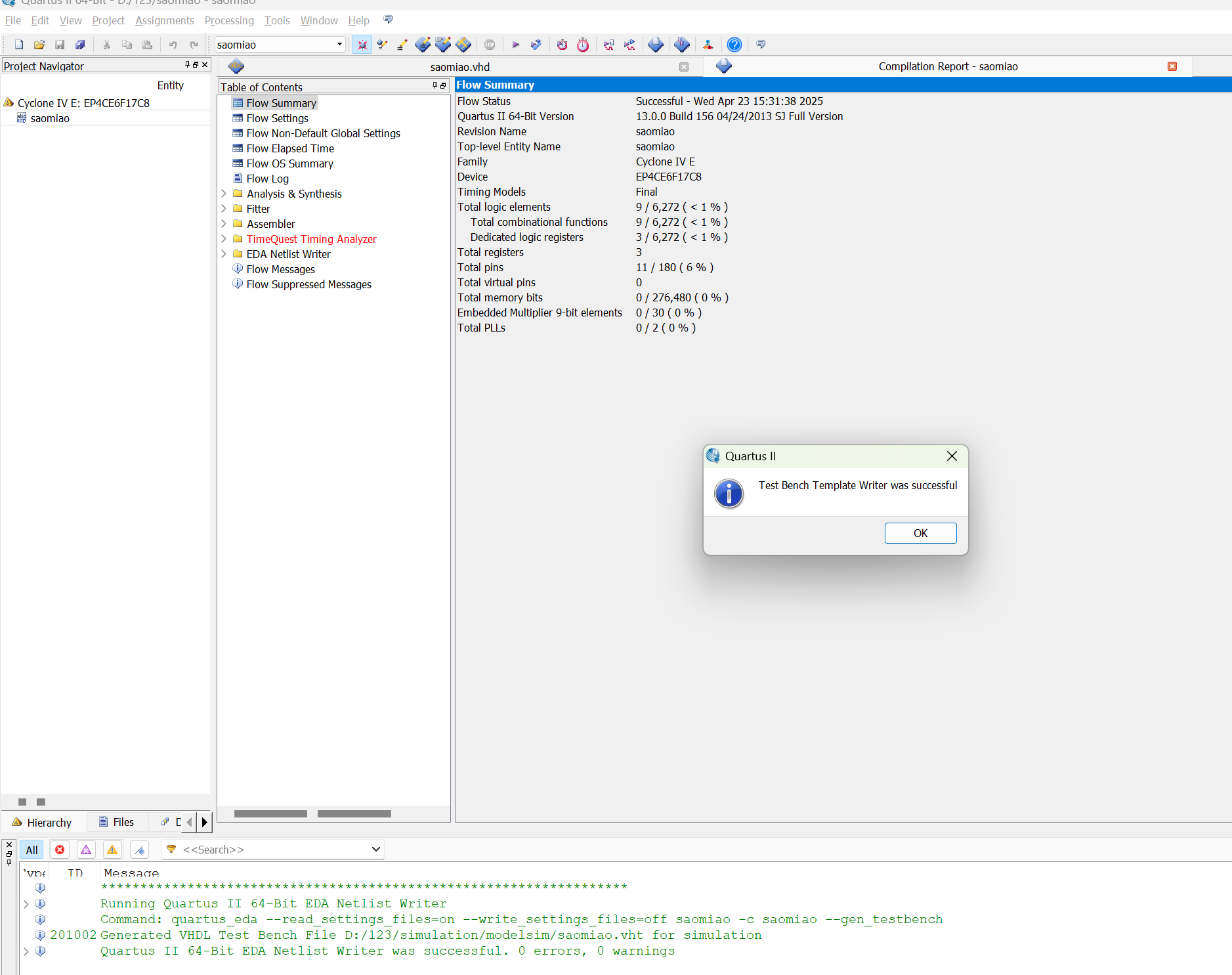Open the File menu

point(13,20)
